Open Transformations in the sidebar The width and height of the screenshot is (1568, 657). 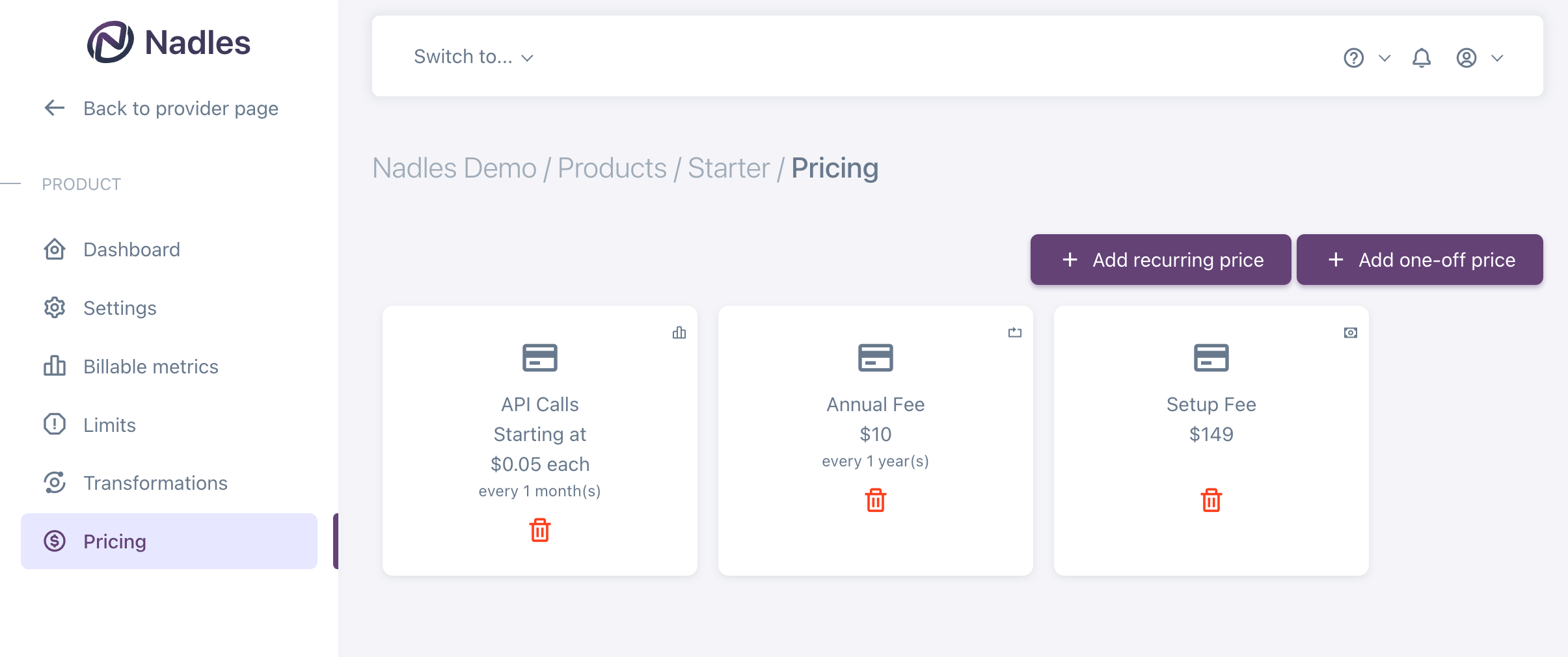click(155, 483)
